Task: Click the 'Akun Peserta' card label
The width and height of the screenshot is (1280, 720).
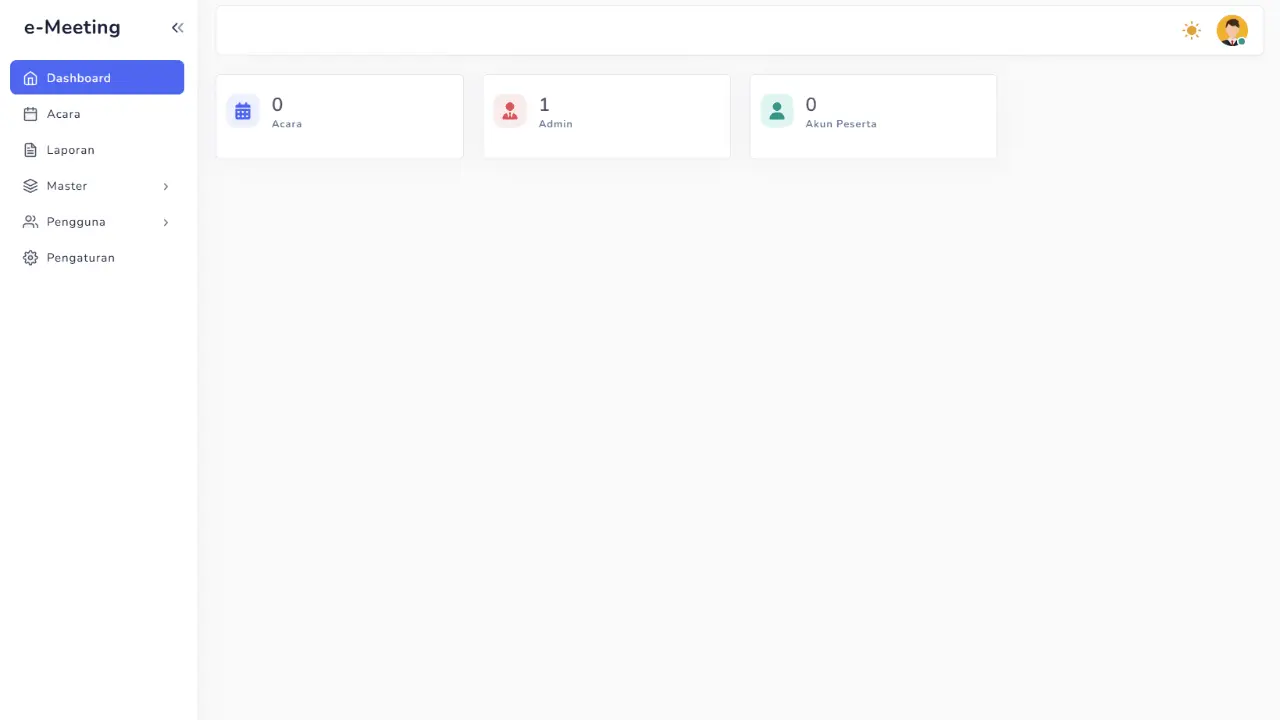Action: [841, 124]
